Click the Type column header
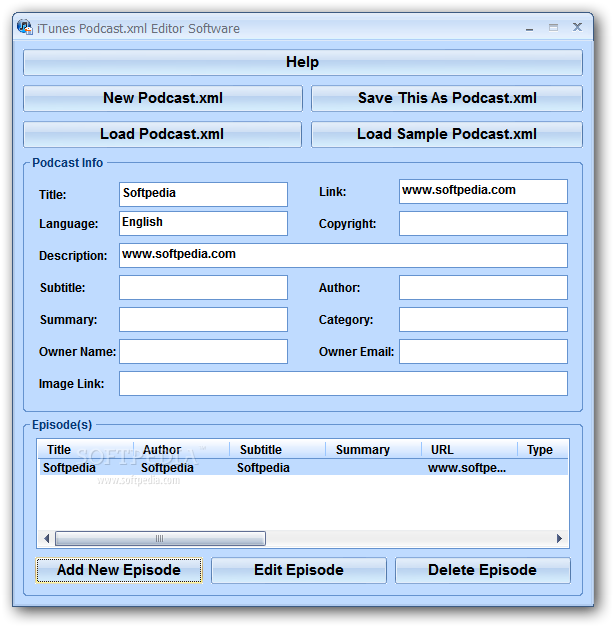 (x=543, y=449)
